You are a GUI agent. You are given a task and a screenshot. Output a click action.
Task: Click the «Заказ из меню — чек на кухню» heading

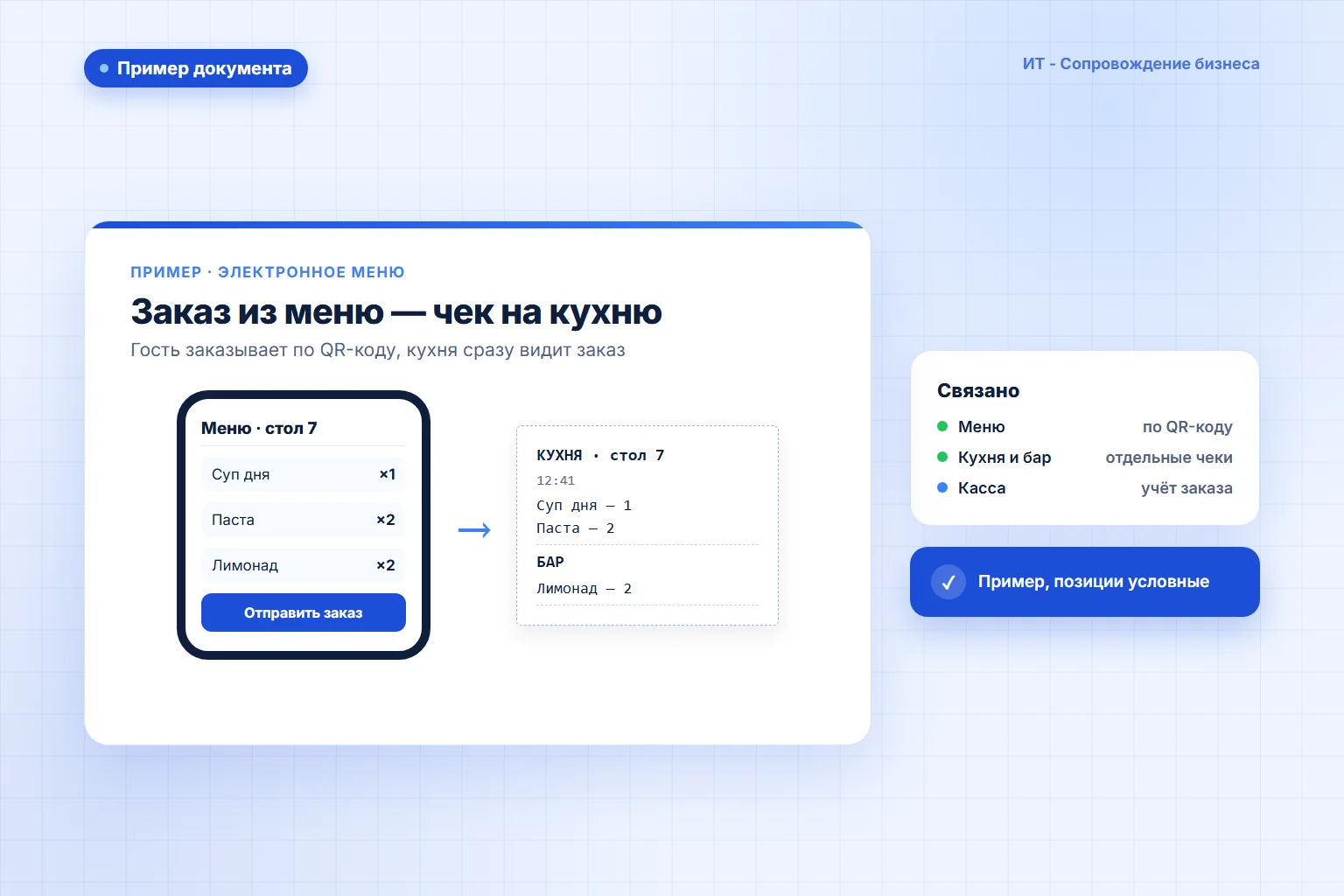click(396, 311)
